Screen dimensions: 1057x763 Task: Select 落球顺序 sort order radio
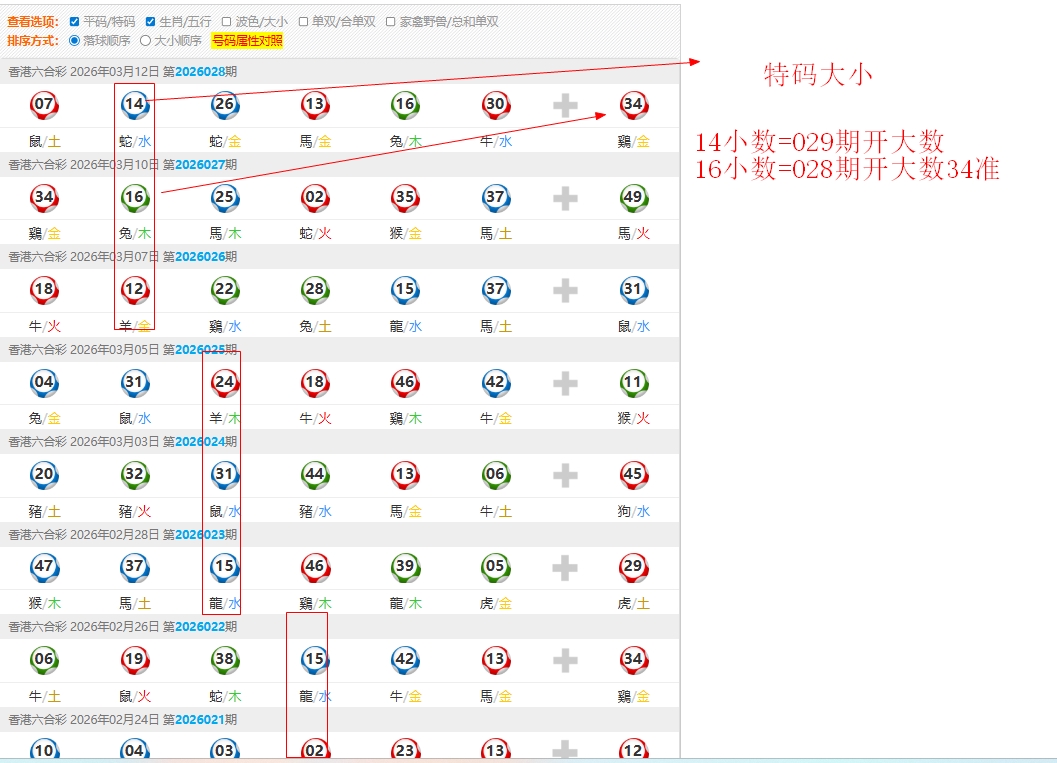pos(75,41)
